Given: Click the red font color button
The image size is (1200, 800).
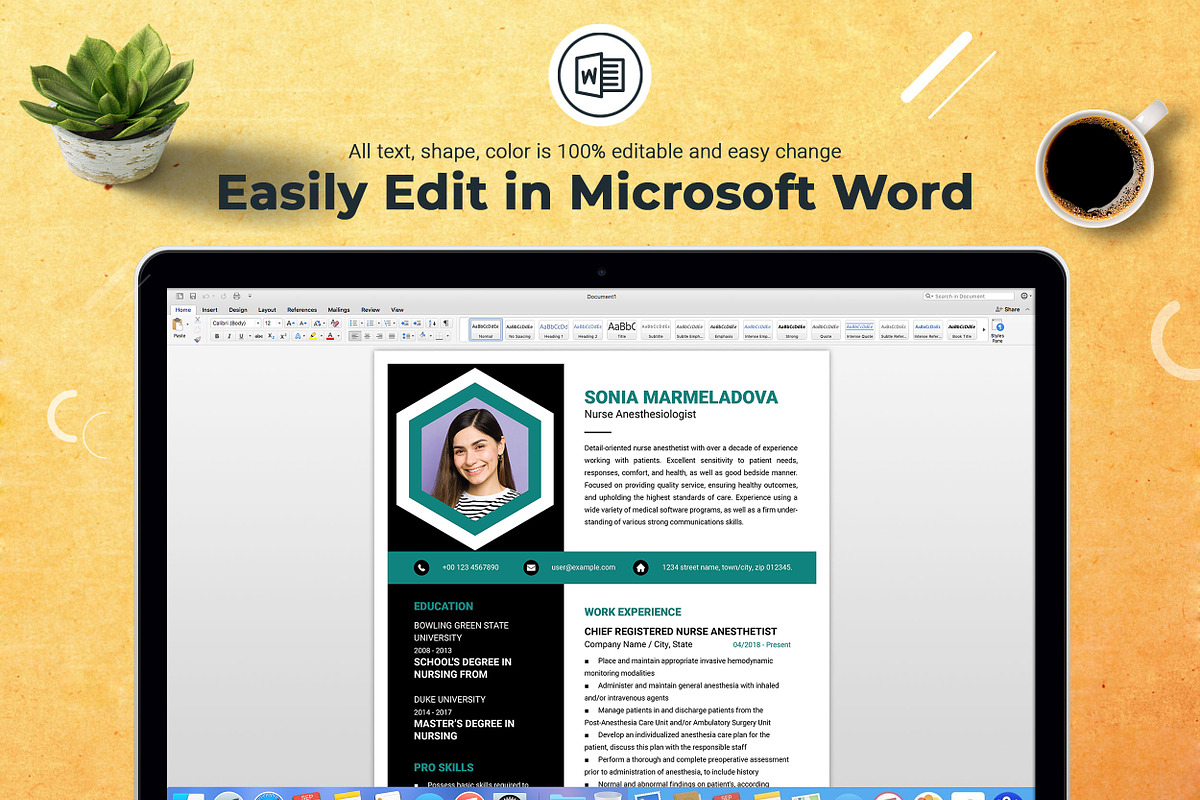Looking at the screenshot, I should tap(330, 336).
